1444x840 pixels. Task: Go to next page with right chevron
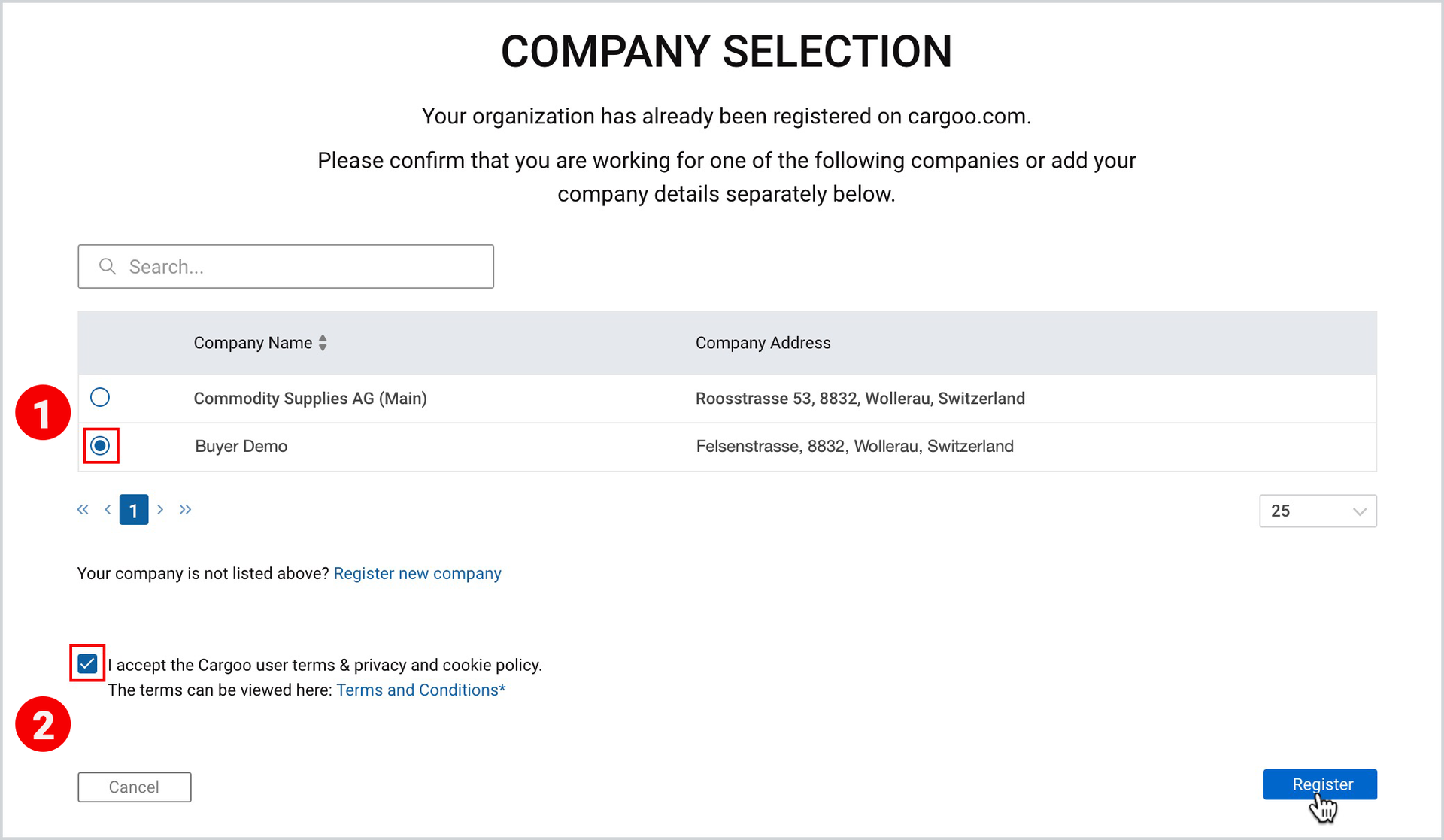point(160,510)
